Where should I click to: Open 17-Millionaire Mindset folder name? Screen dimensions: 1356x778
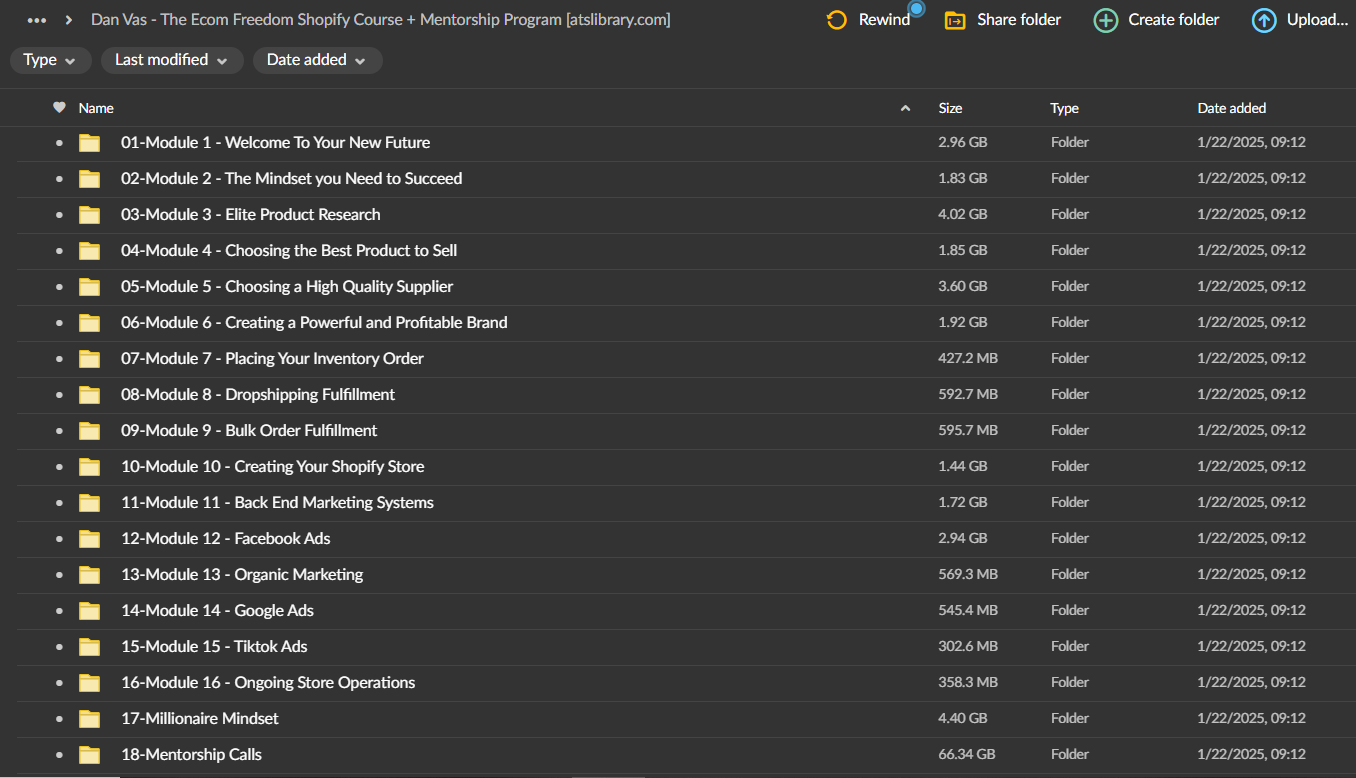(200, 719)
